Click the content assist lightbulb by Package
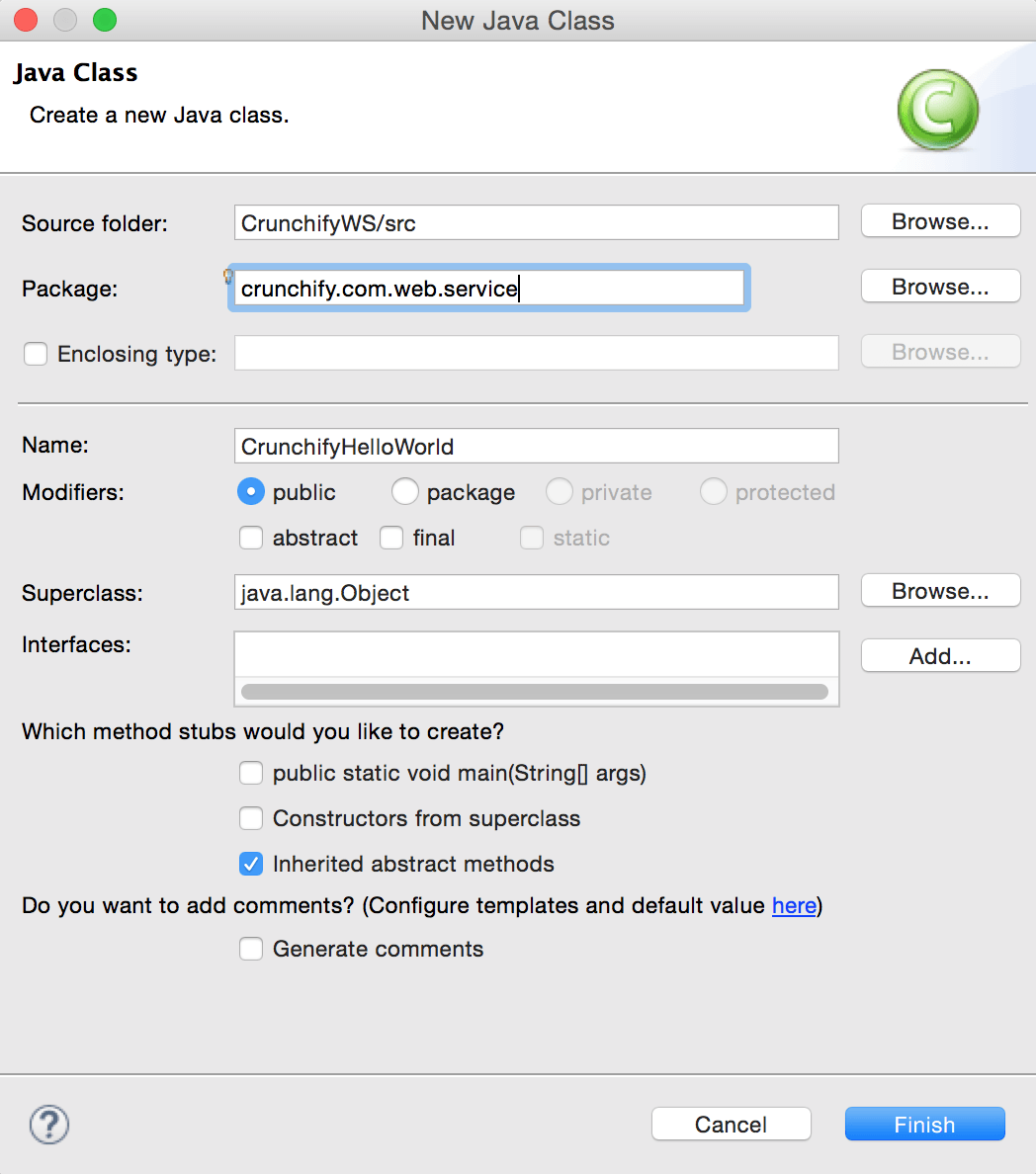The width and height of the screenshot is (1036, 1174). tap(228, 276)
